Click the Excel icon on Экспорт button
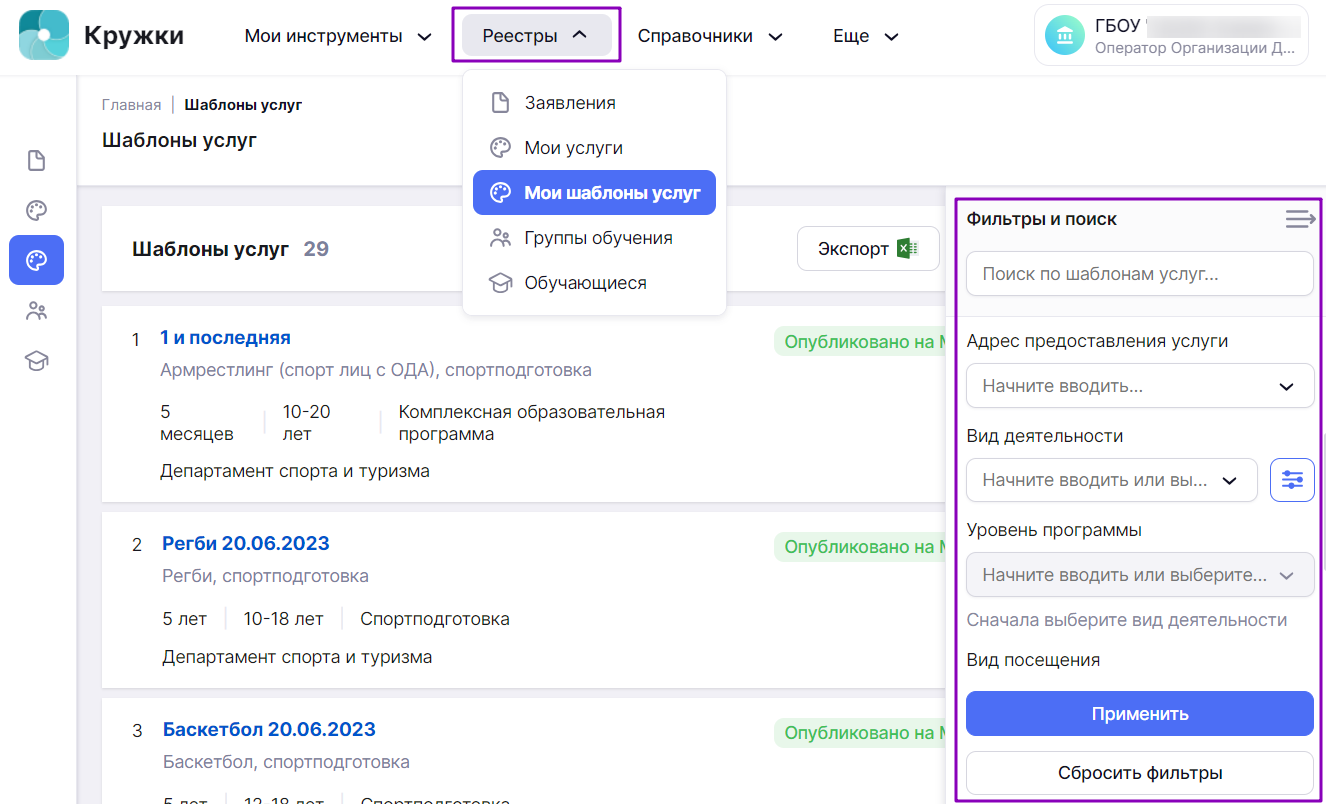This screenshot has width=1326, height=804. pyautogui.click(x=908, y=249)
